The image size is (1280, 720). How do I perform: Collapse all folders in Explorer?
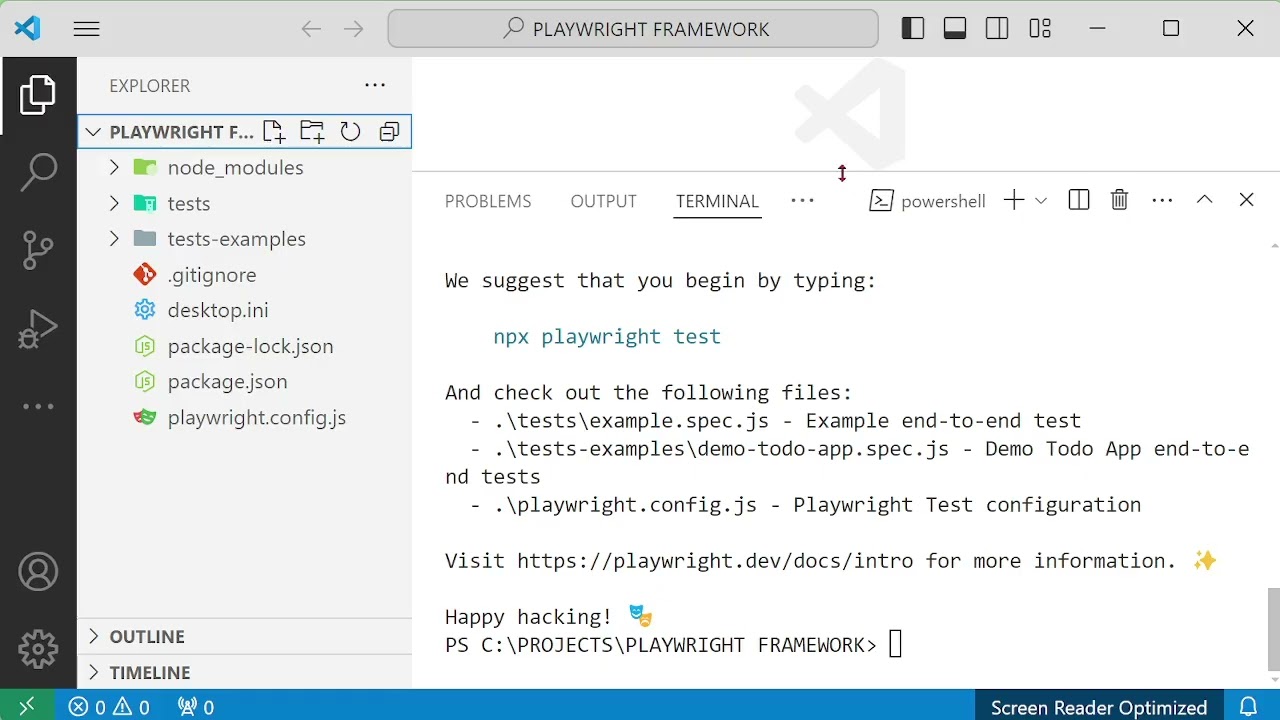point(389,131)
